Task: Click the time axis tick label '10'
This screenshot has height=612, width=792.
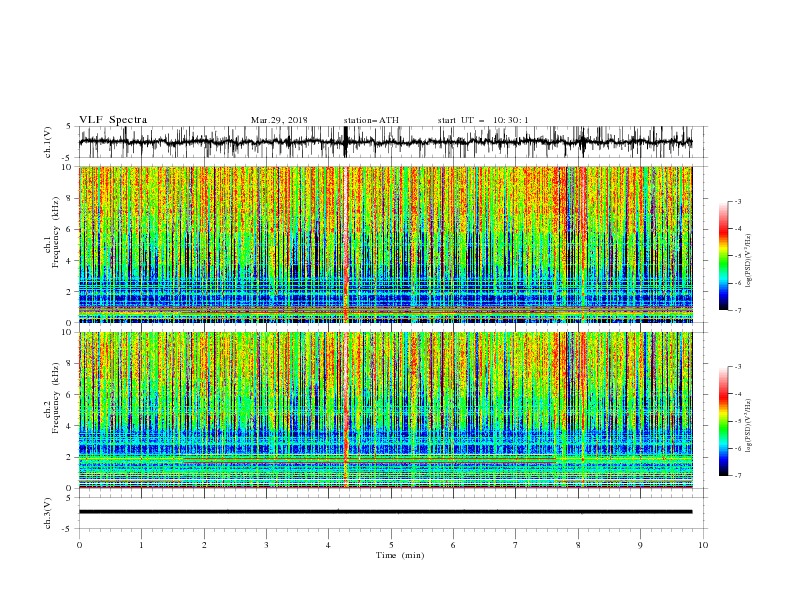Action: 703,545
